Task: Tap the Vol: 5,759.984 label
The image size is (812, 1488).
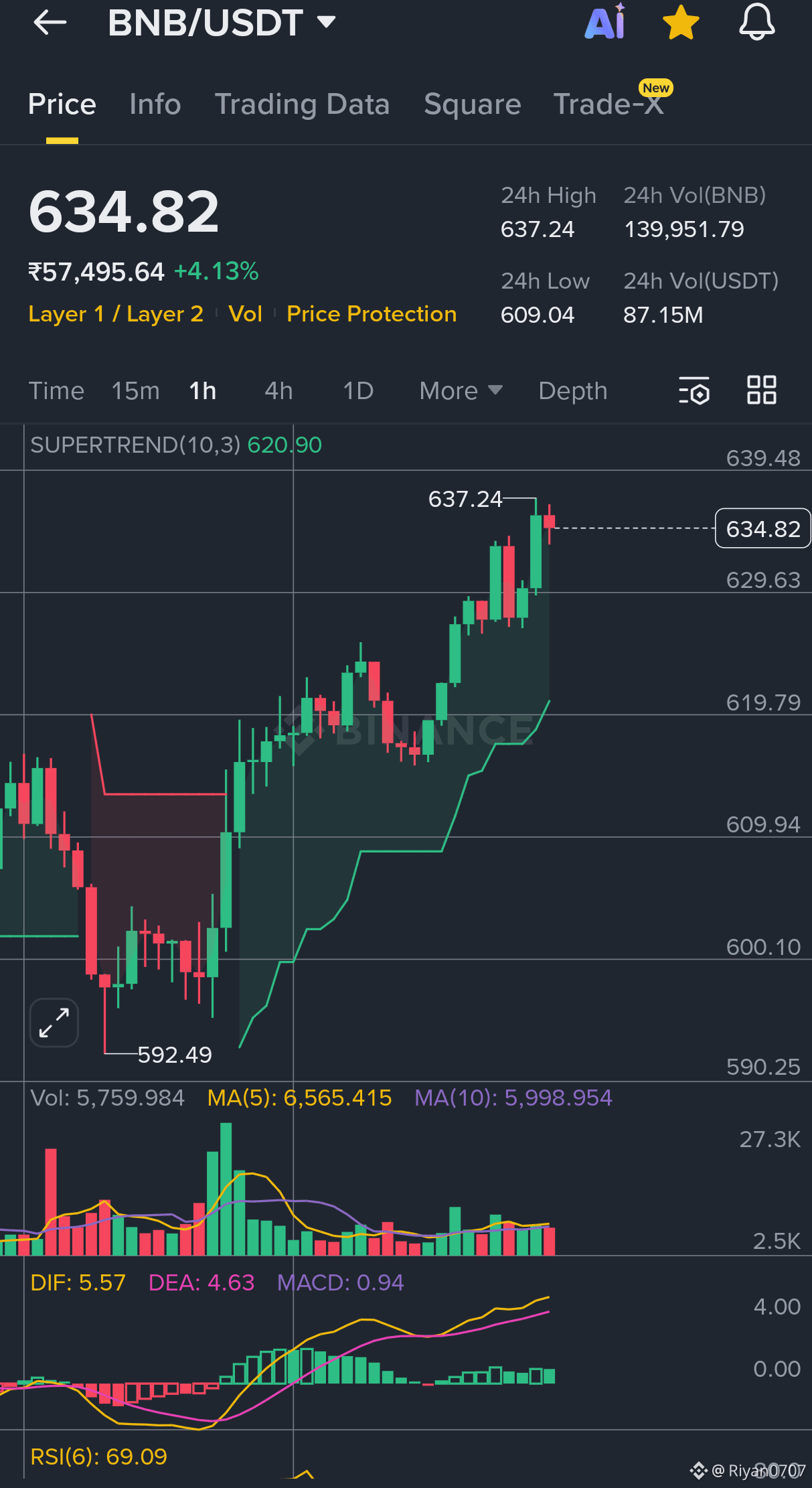Action: tap(107, 1098)
